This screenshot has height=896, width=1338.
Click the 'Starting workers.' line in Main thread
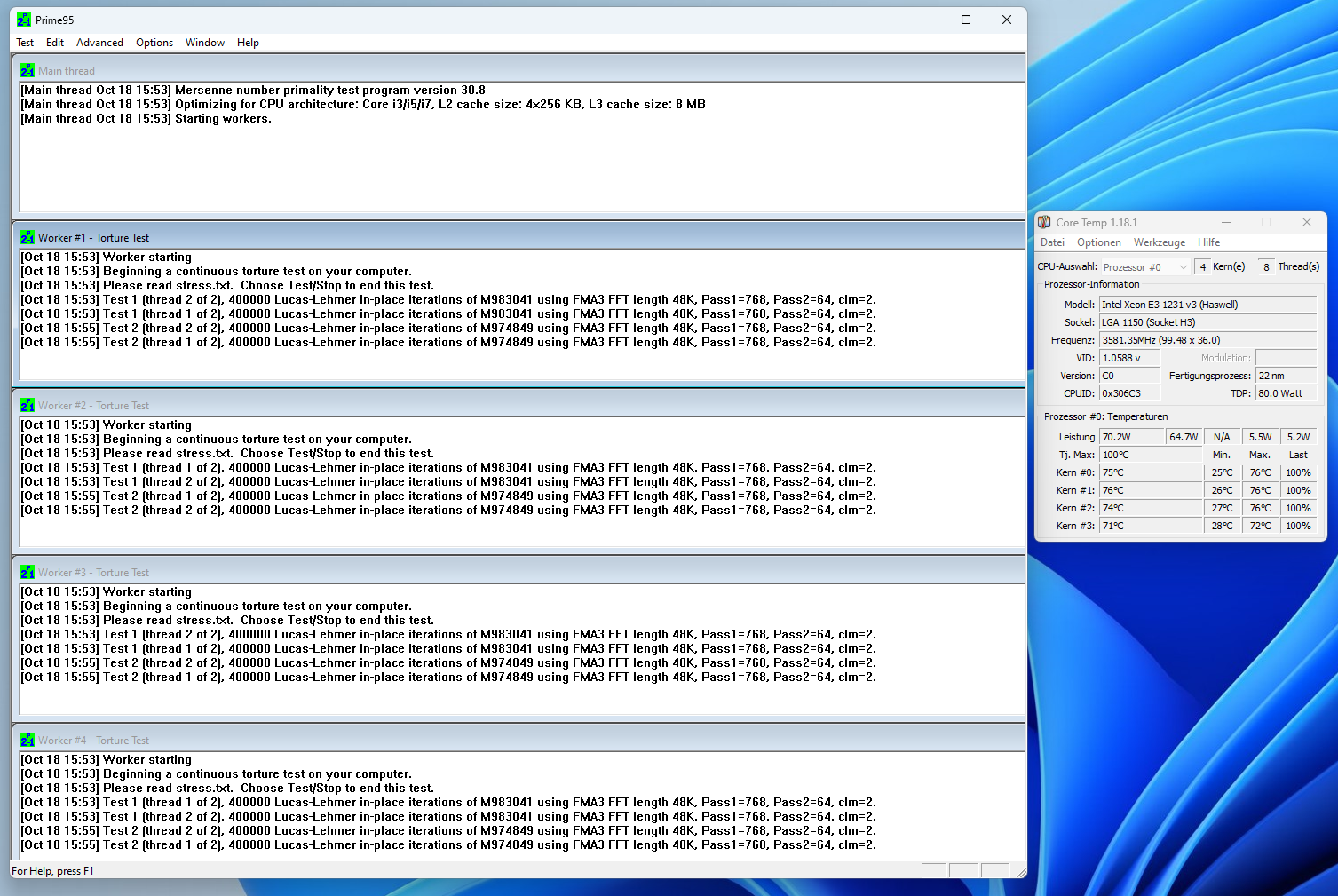(146, 118)
